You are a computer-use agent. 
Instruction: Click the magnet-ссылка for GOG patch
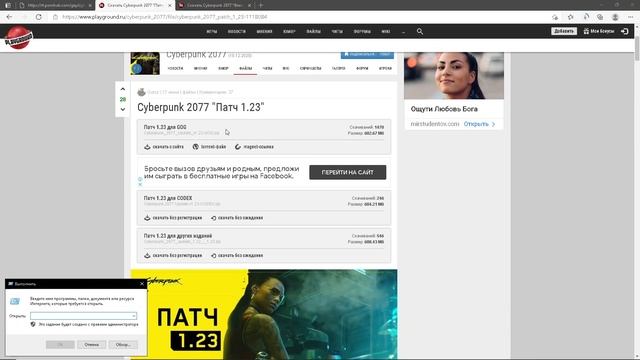254,147
